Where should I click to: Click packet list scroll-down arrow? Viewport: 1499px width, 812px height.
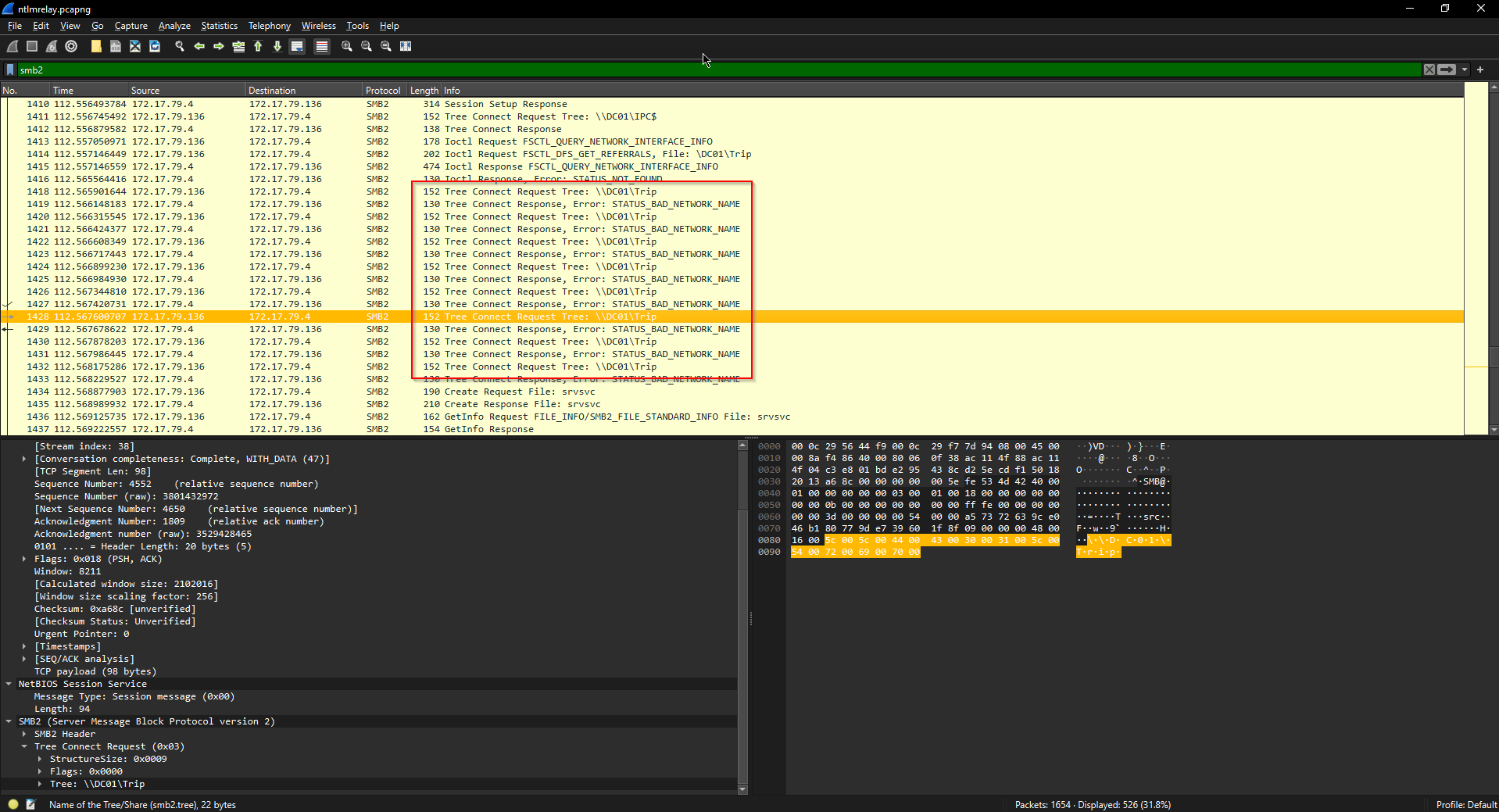coord(1494,429)
